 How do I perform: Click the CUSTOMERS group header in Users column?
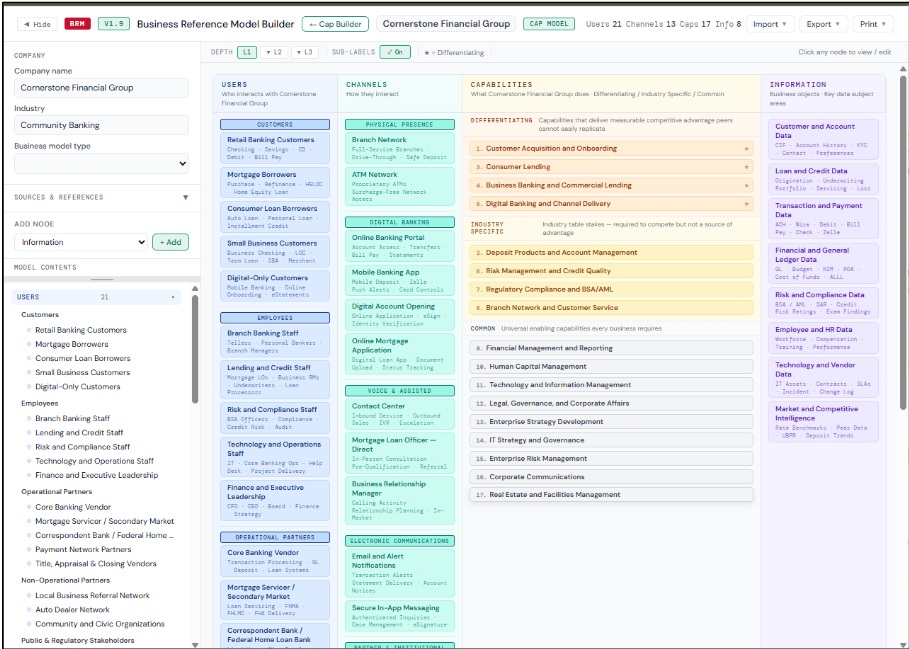coord(275,125)
